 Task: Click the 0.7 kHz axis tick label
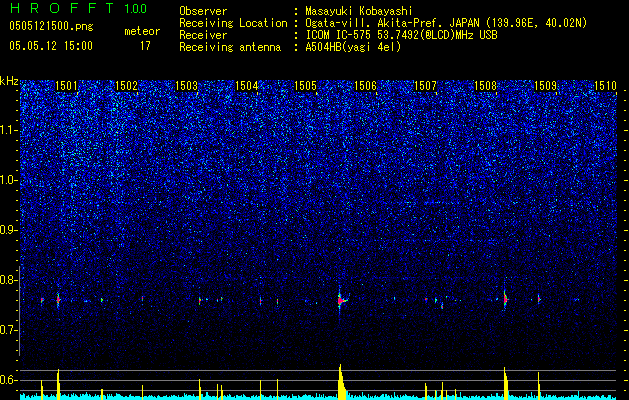[x=9, y=330]
